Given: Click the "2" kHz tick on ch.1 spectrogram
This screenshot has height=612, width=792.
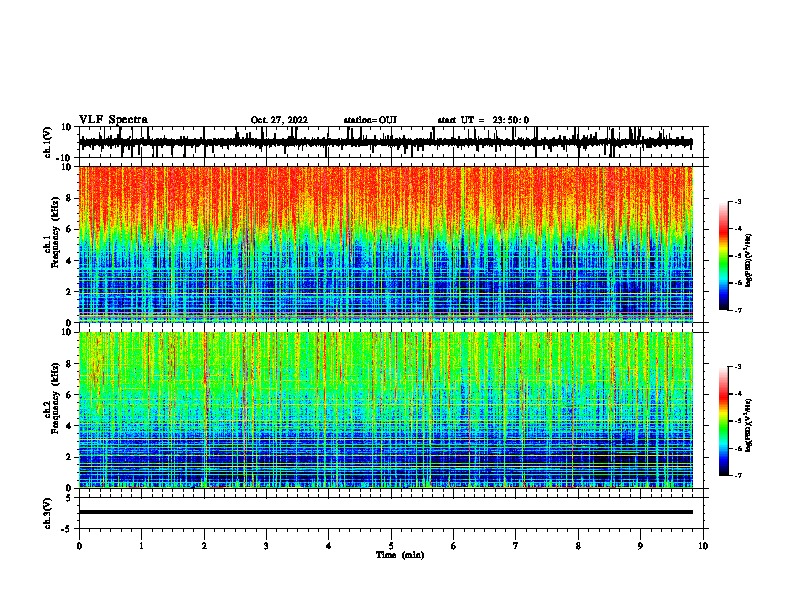Looking at the screenshot, I should tap(69, 292).
